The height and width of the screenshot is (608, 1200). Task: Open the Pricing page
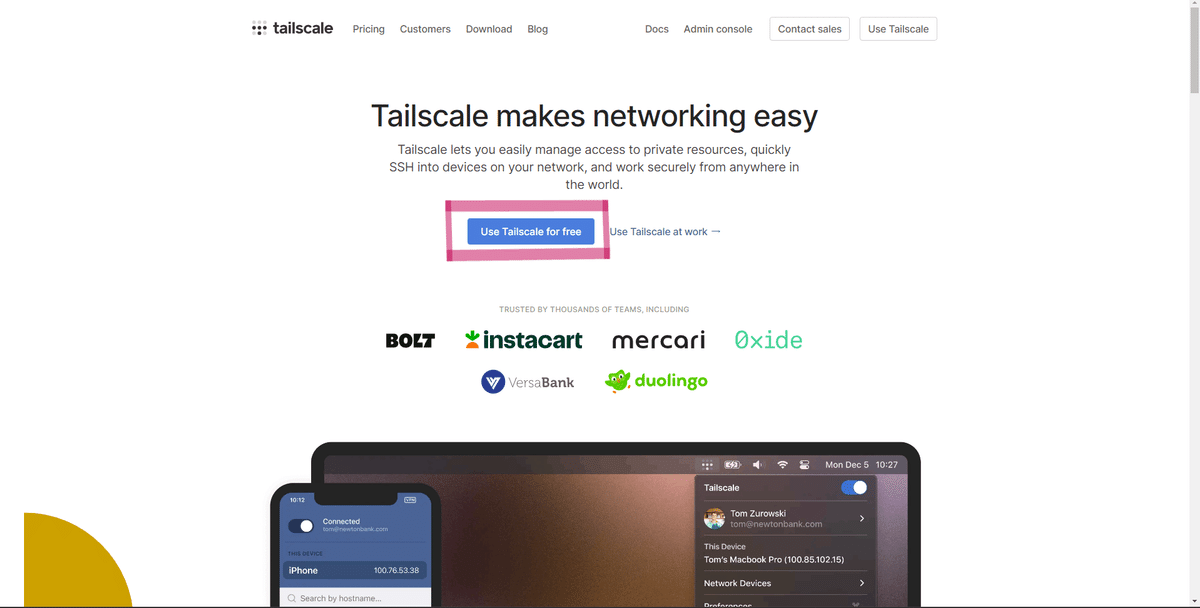tap(368, 29)
